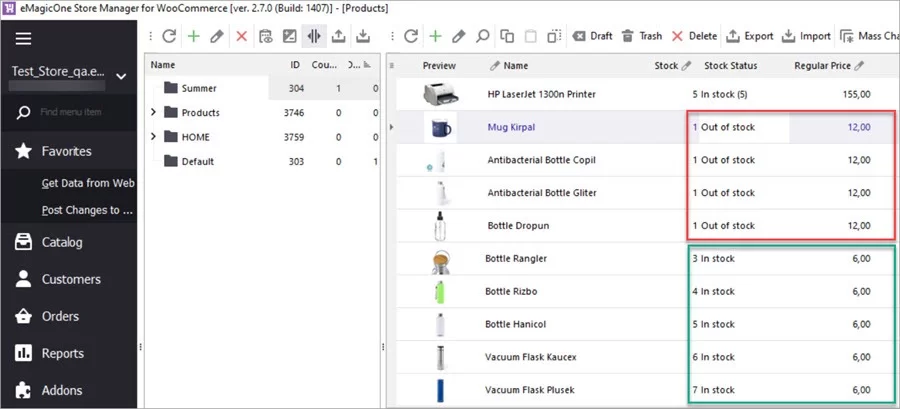This screenshot has height=409, width=900.
Task: Collapse sidebar with hamburger menu
Action: click(x=23, y=39)
